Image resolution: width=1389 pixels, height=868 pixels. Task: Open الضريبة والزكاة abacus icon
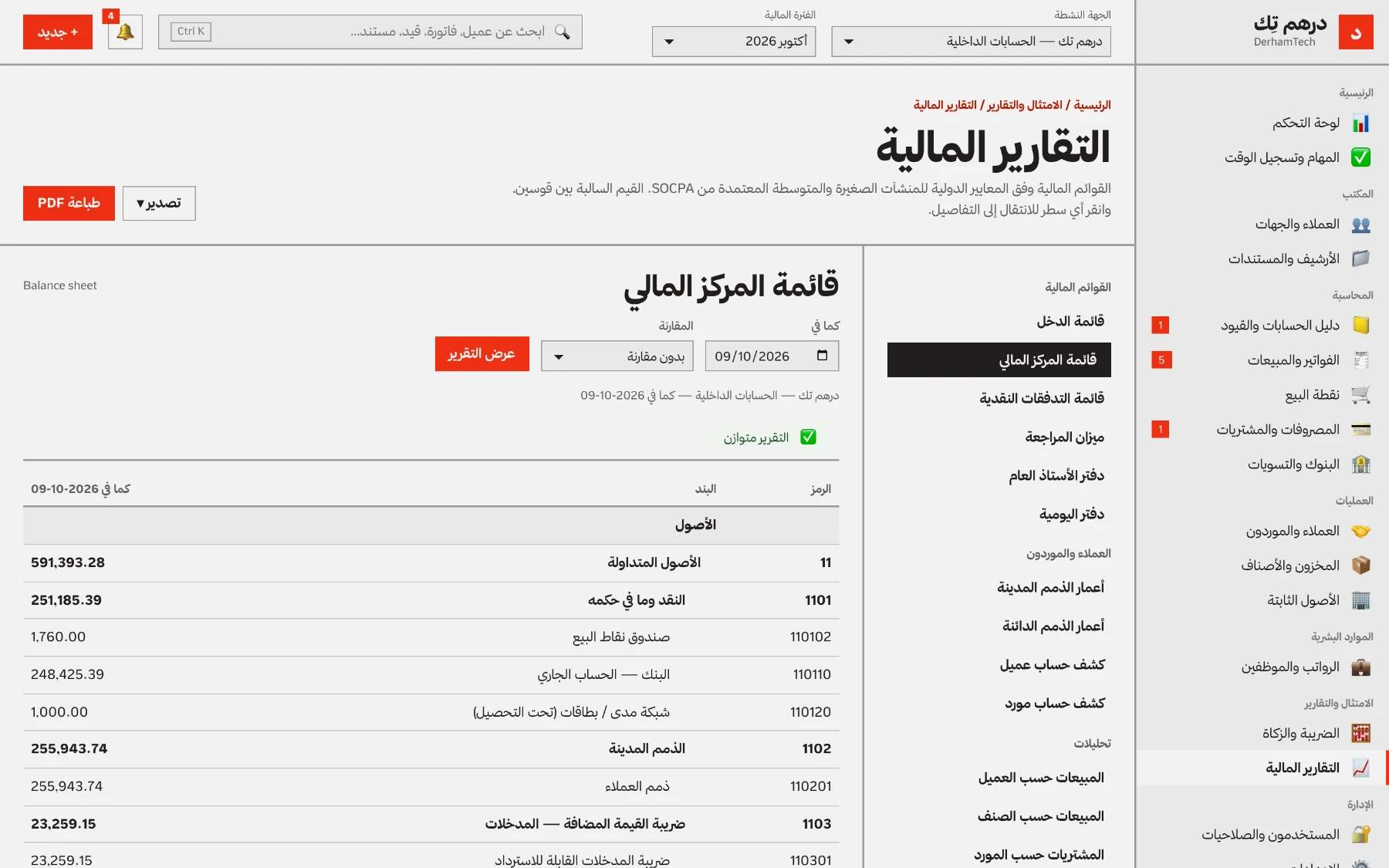(1361, 733)
